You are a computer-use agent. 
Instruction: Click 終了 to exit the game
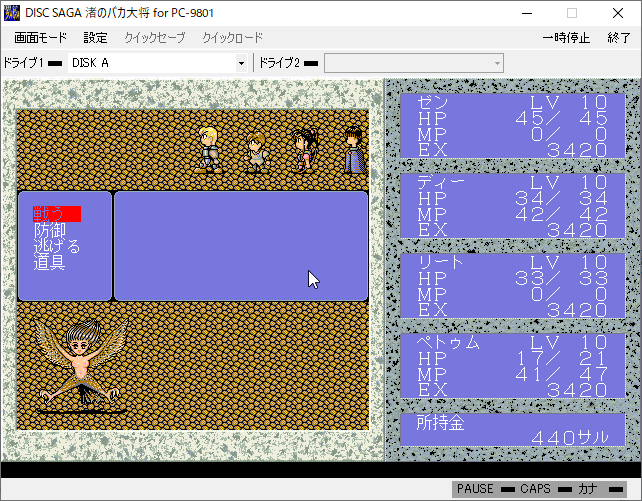point(619,38)
